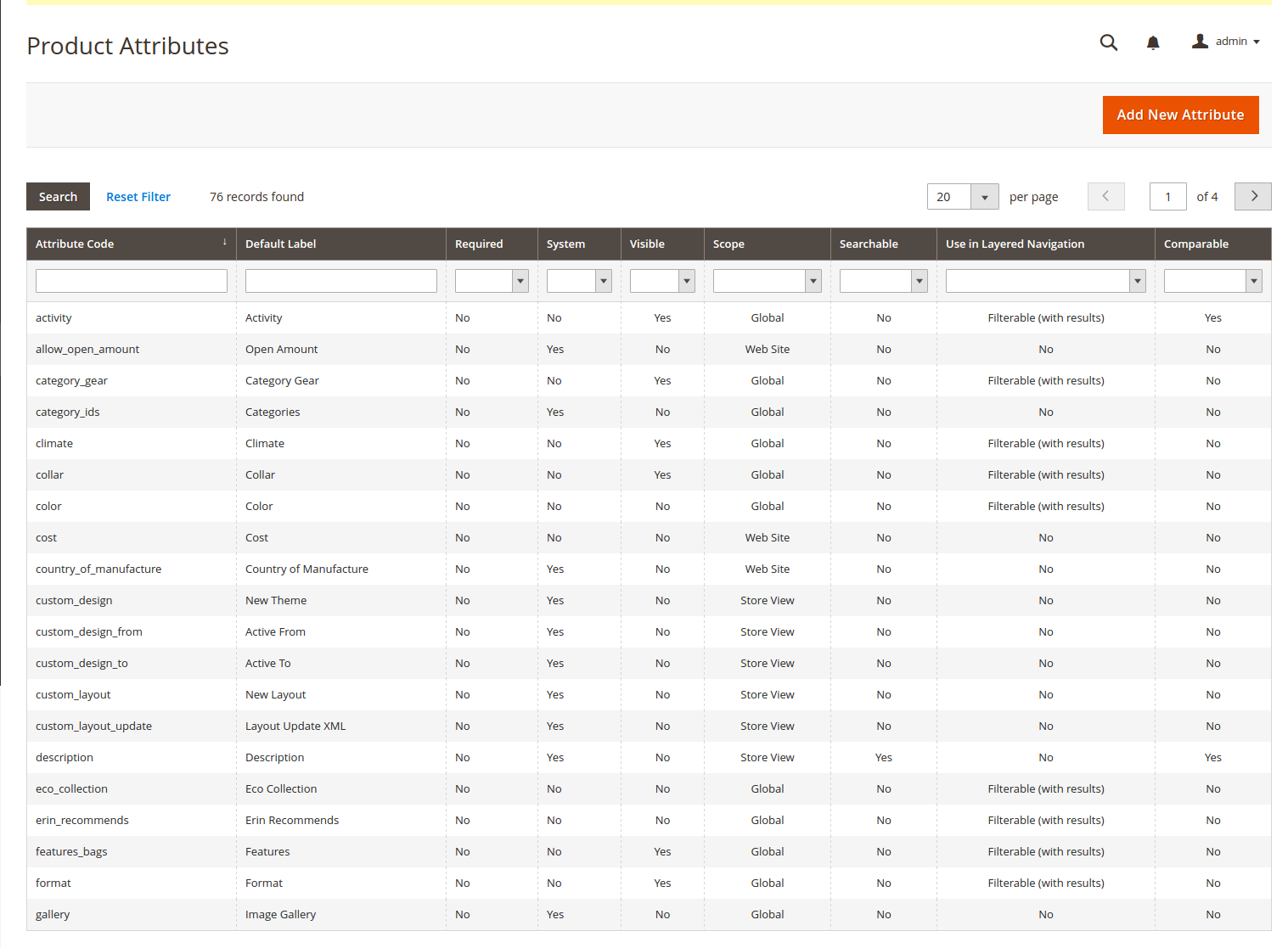Open Use in Layered Navigation filter dropdown
The image size is (1288, 948).
[x=1046, y=281]
